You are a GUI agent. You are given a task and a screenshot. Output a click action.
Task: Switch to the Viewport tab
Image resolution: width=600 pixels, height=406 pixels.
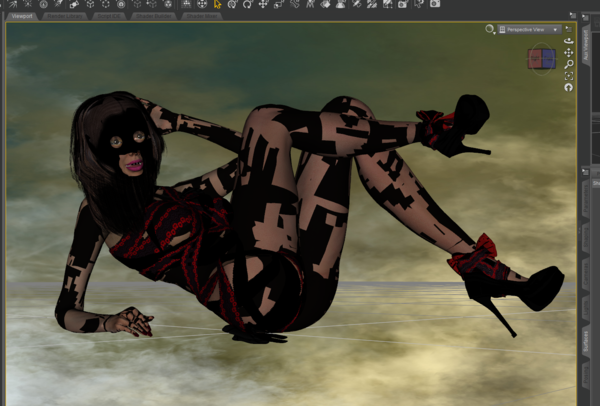(x=22, y=16)
